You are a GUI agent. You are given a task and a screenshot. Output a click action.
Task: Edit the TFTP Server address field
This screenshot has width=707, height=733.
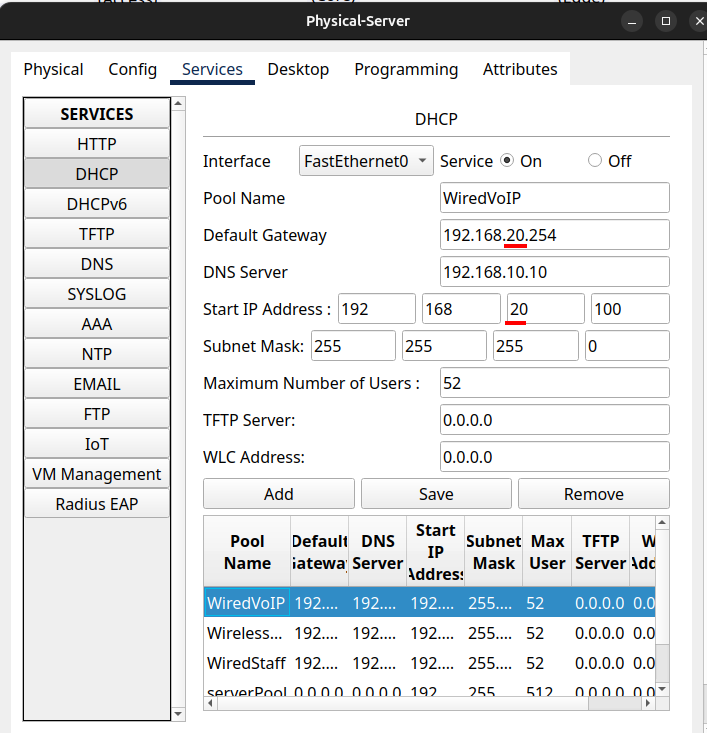click(x=555, y=419)
